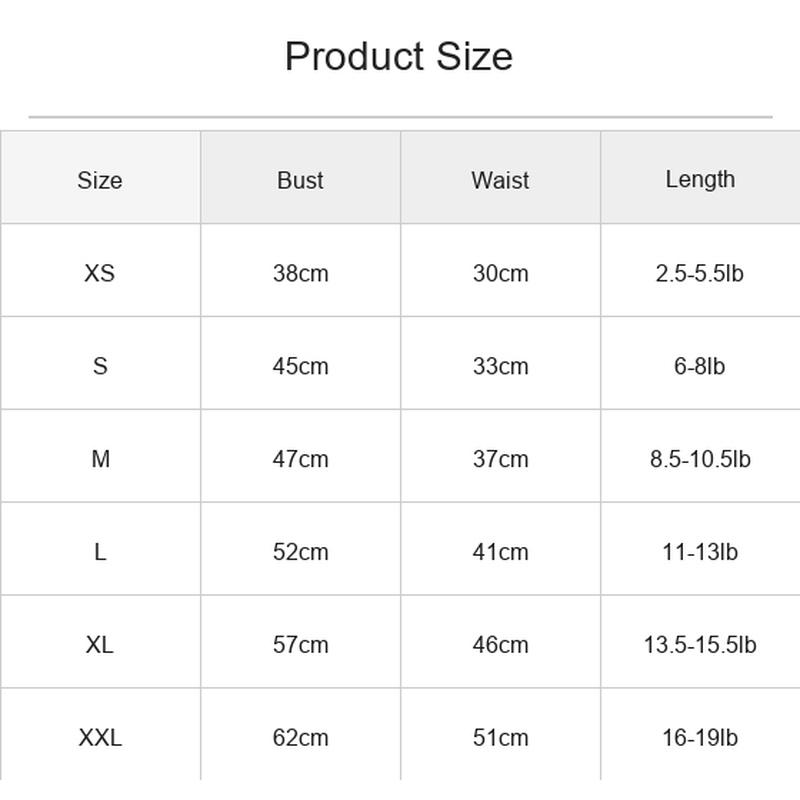The height and width of the screenshot is (800, 800).
Task: Click the 13.5-15.5lb cell
Action: 701,642
